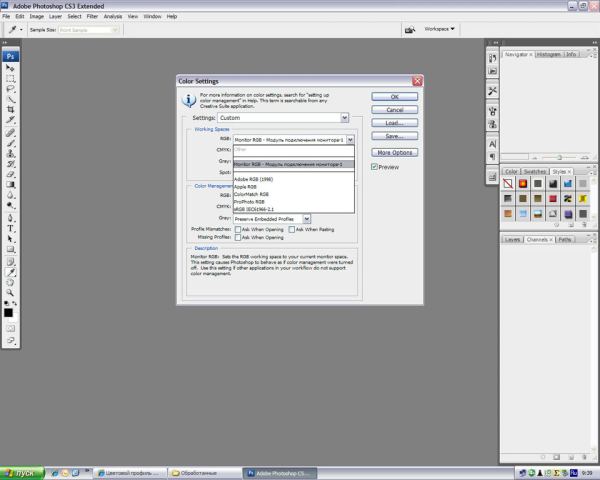
Task: Select the Horizontal Type tool
Action: tap(10, 229)
